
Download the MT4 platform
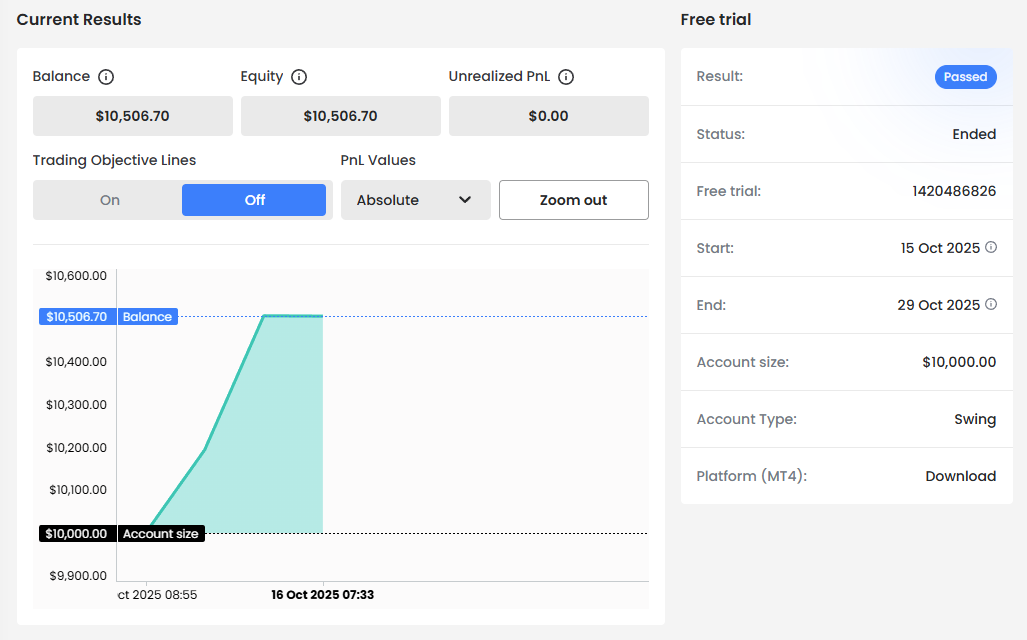click(960, 476)
